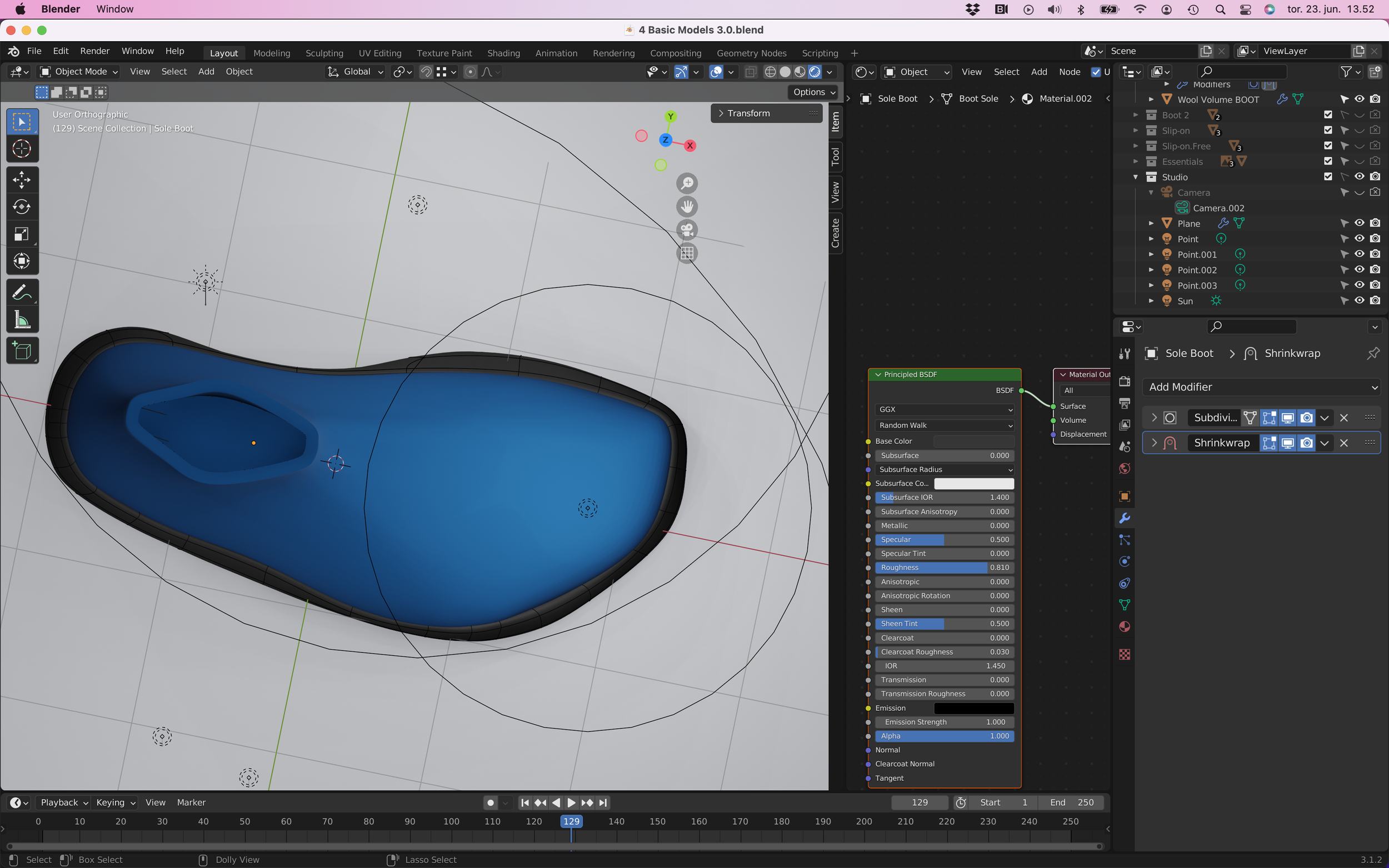Image resolution: width=1389 pixels, height=868 pixels.
Task: Click the Roughness slider in Principled BSDF
Action: pos(944,567)
